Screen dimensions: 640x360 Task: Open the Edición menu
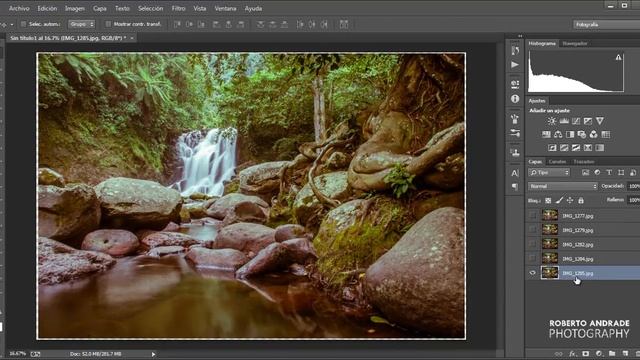[47, 8]
